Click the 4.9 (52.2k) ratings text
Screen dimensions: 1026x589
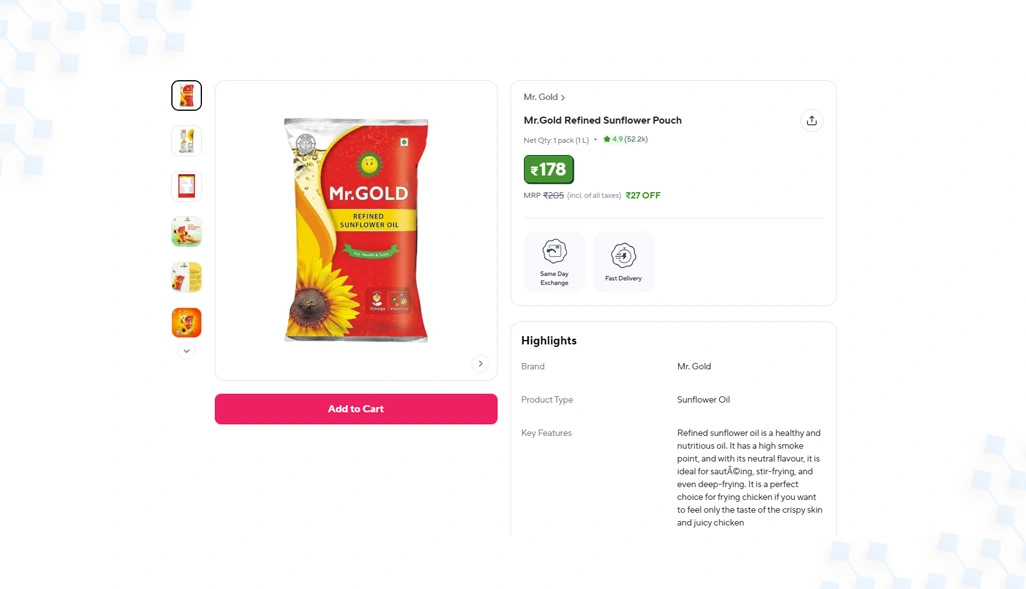coord(630,139)
